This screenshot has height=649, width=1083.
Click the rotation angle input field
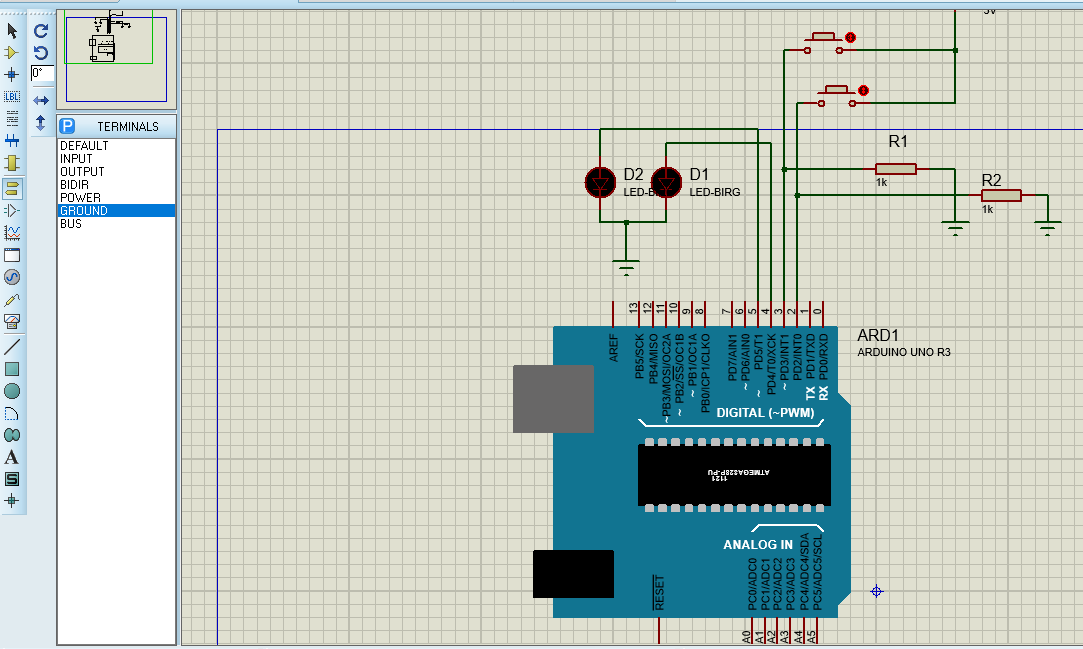[x=42, y=73]
